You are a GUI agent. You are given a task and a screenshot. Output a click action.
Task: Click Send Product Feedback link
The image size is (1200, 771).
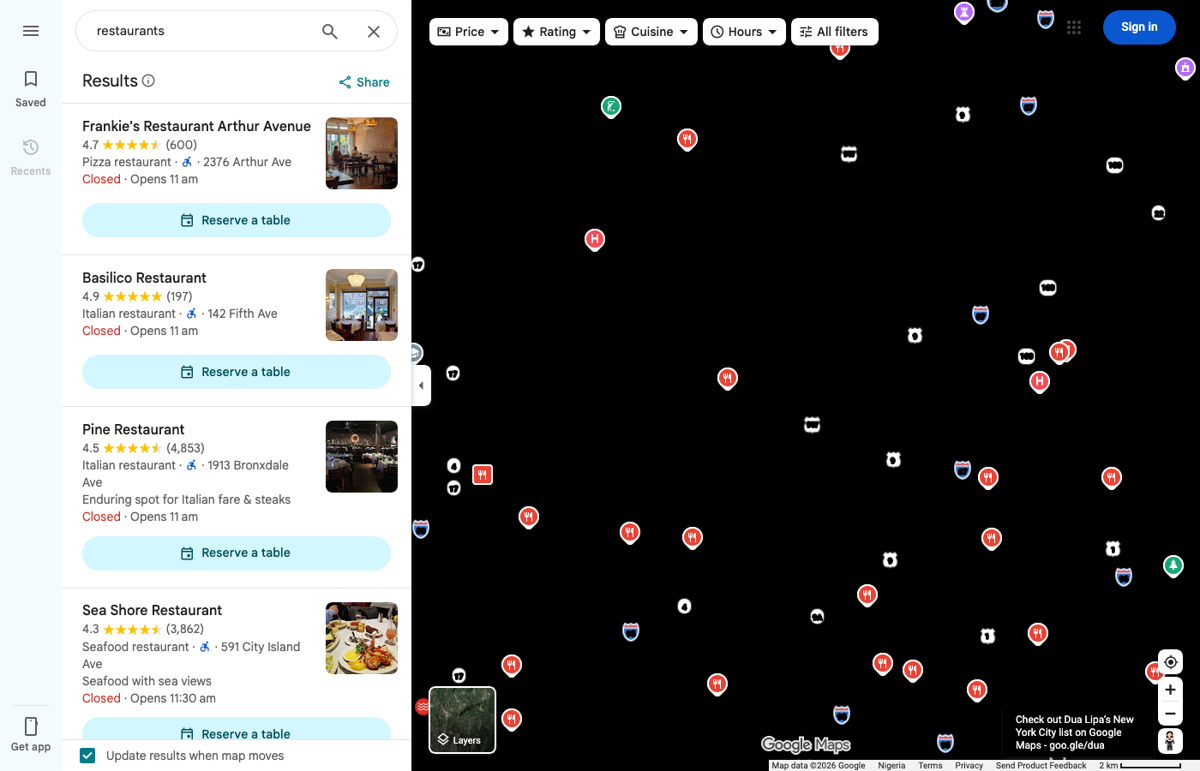click(x=1041, y=765)
